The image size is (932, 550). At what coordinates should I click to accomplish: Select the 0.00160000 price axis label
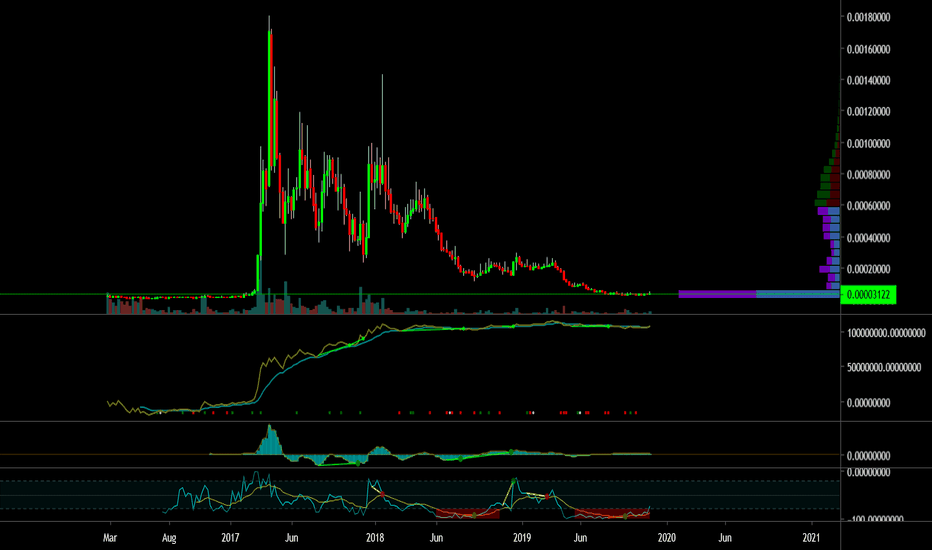point(868,49)
